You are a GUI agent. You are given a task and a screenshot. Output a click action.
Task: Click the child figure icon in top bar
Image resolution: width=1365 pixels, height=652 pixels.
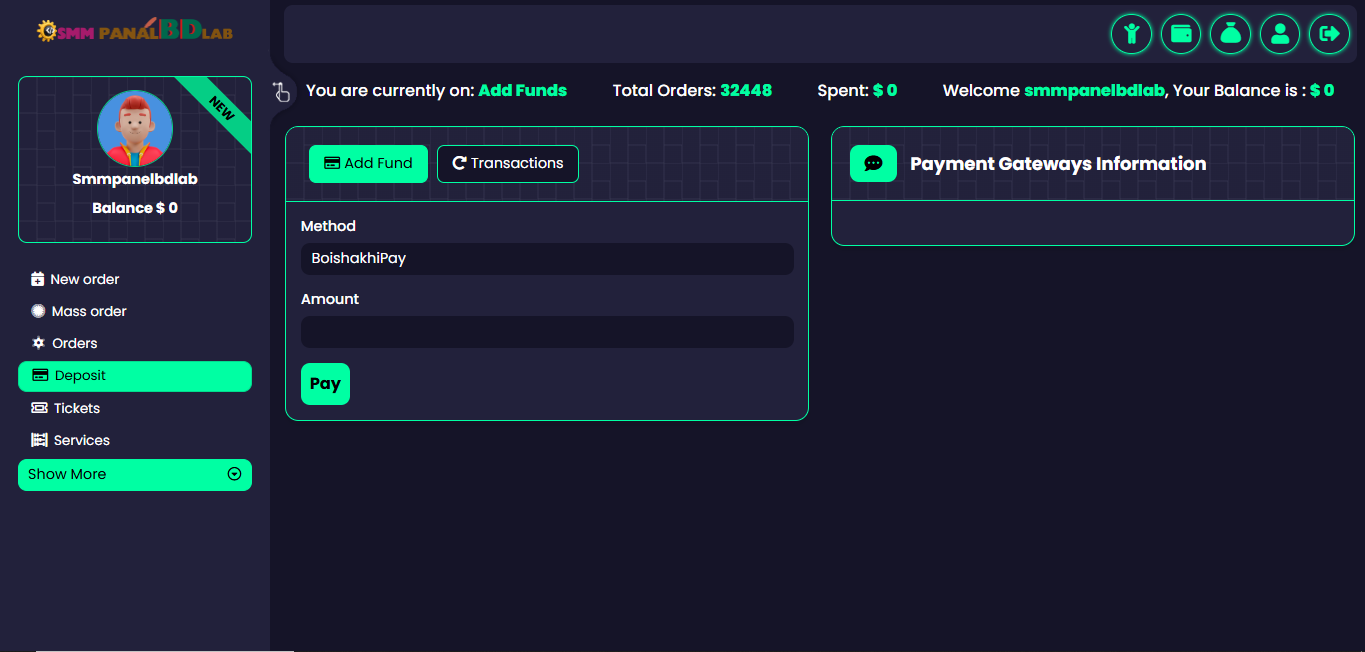click(1131, 34)
